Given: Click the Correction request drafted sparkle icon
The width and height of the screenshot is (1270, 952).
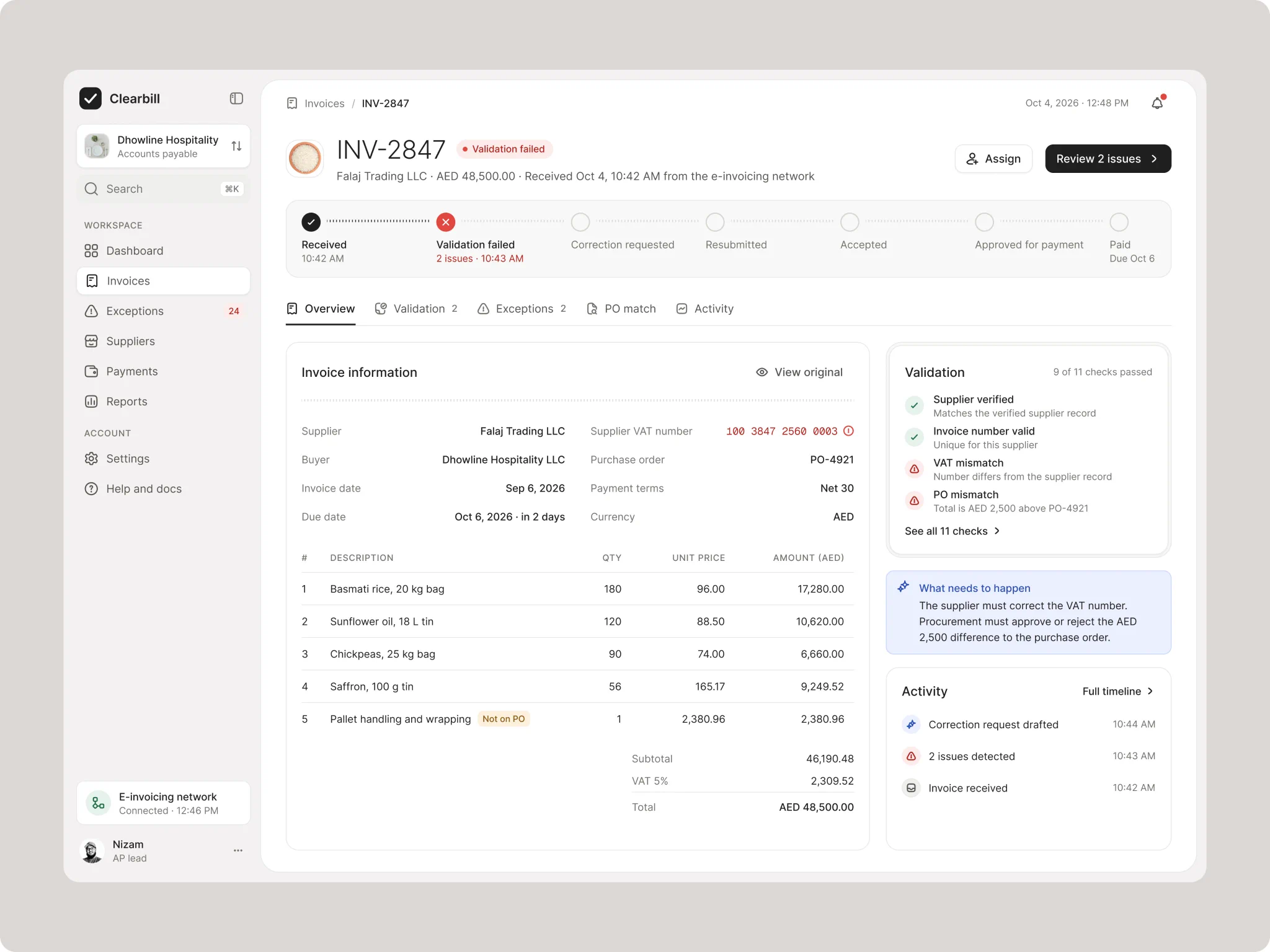Looking at the screenshot, I should [911, 724].
